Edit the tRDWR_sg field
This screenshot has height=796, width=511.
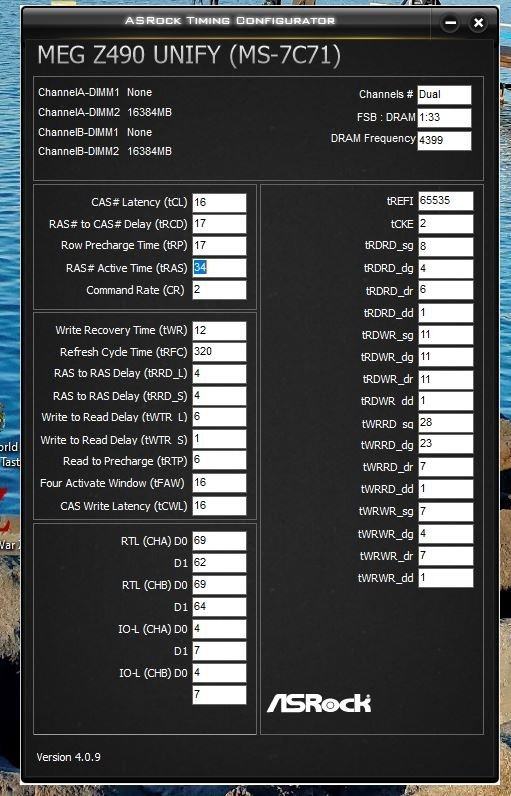pyautogui.click(x=446, y=335)
